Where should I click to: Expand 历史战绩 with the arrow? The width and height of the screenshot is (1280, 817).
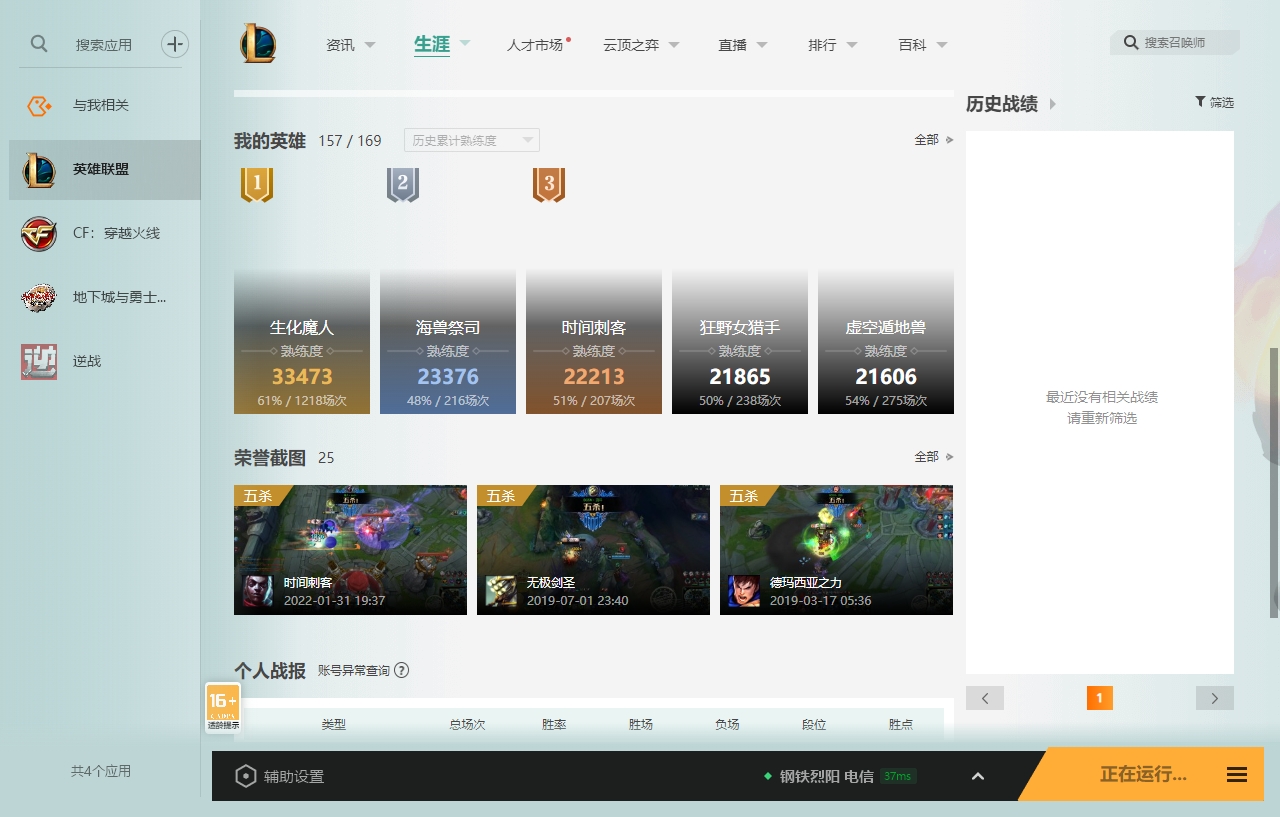1053,104
